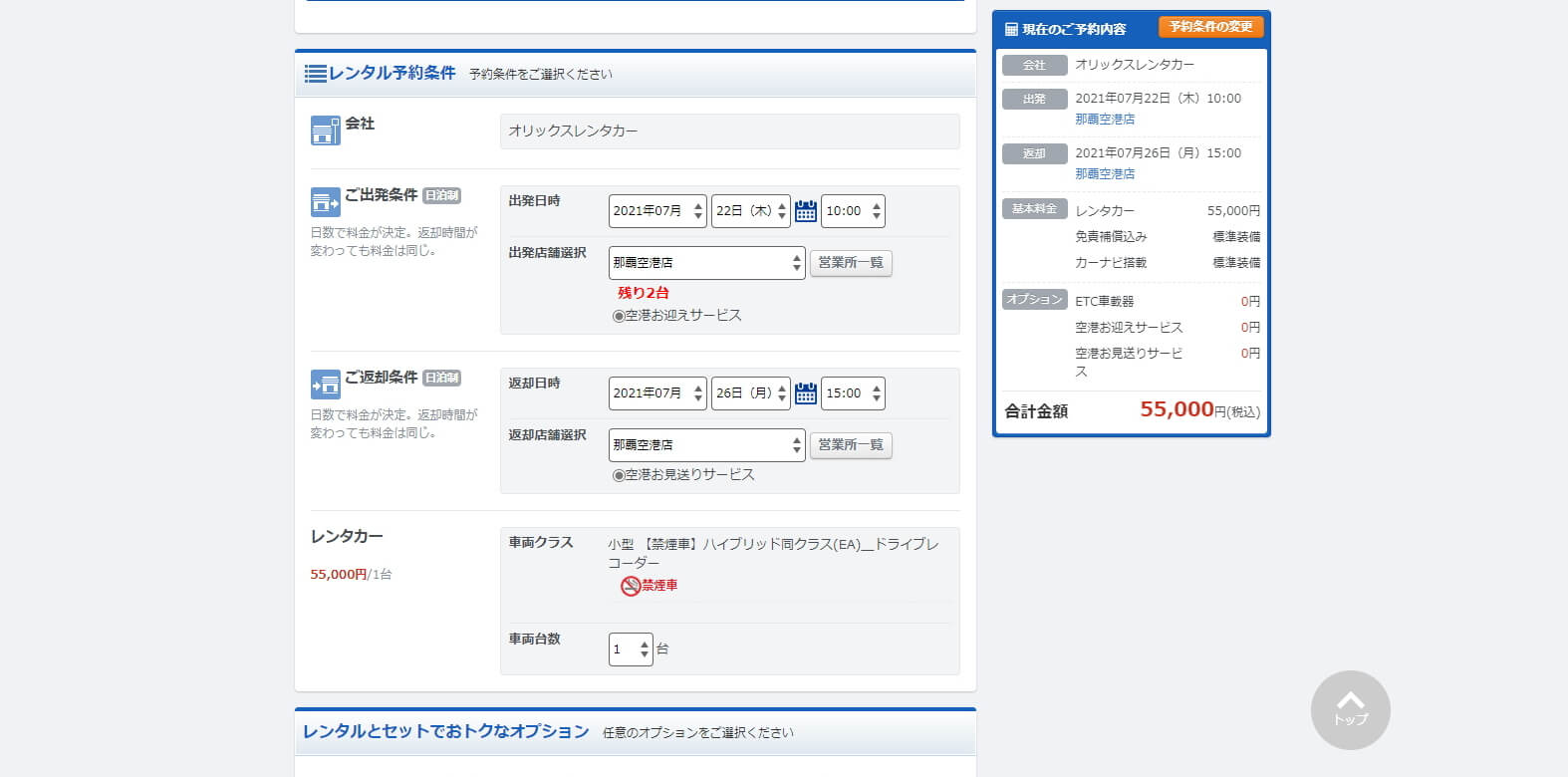
Task: Open the return date calendar icon
Action: pyautogui.click(x=806, y=393)
